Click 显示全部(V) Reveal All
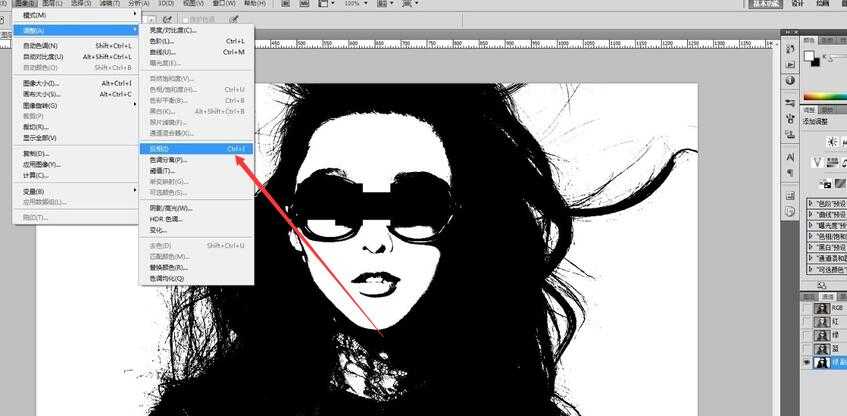Viewport: 847px width, 416px height. click(x=76, y=138)
